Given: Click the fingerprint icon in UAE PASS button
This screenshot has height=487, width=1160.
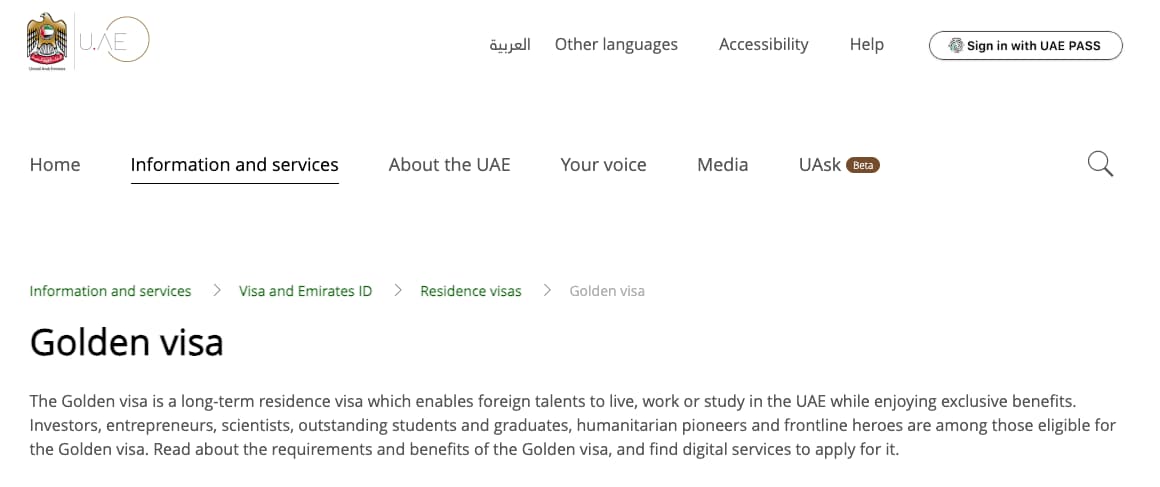Looking at the screenshot, I should (956, 45).
